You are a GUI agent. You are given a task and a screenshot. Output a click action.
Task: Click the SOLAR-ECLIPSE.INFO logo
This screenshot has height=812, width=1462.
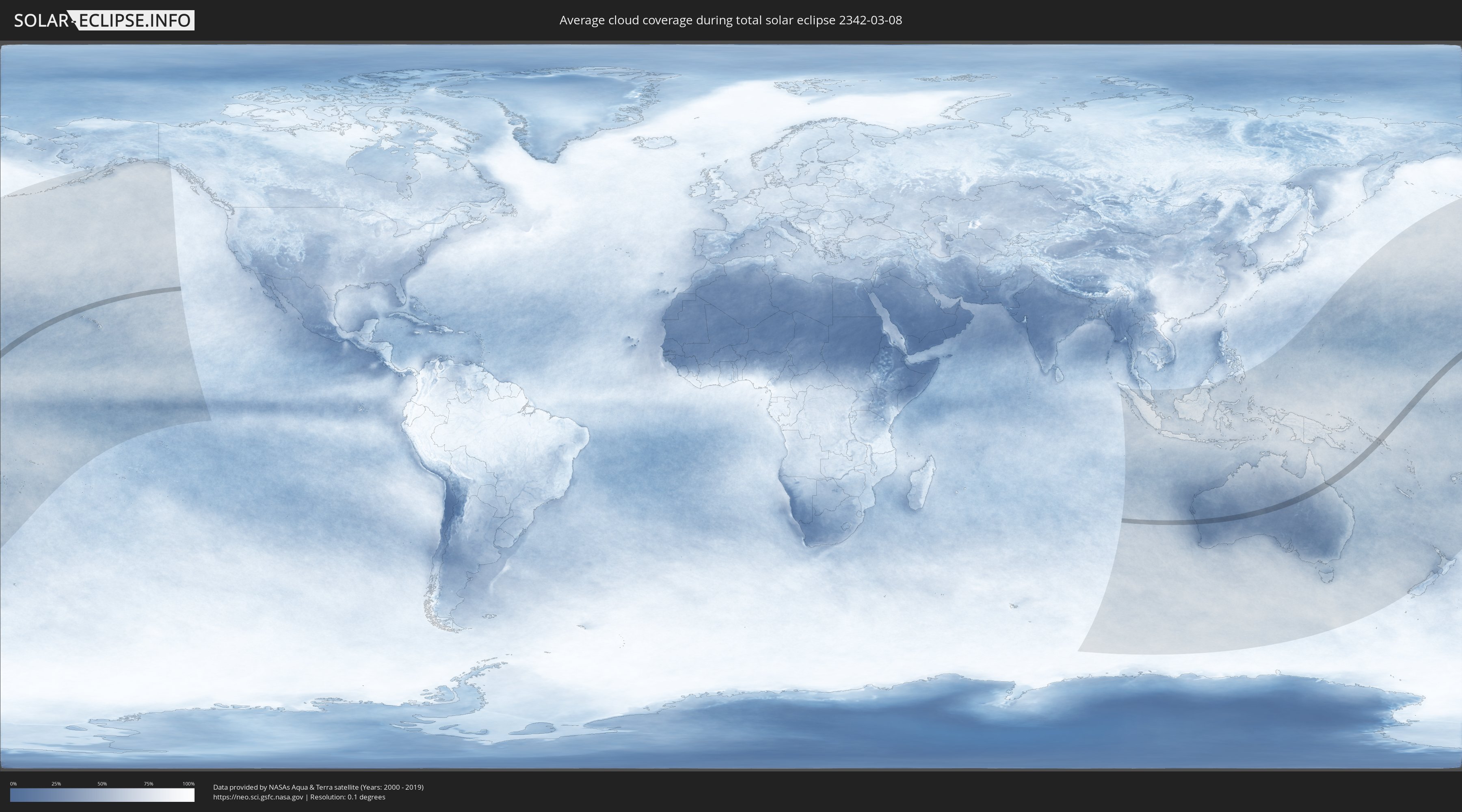[104, 20]
